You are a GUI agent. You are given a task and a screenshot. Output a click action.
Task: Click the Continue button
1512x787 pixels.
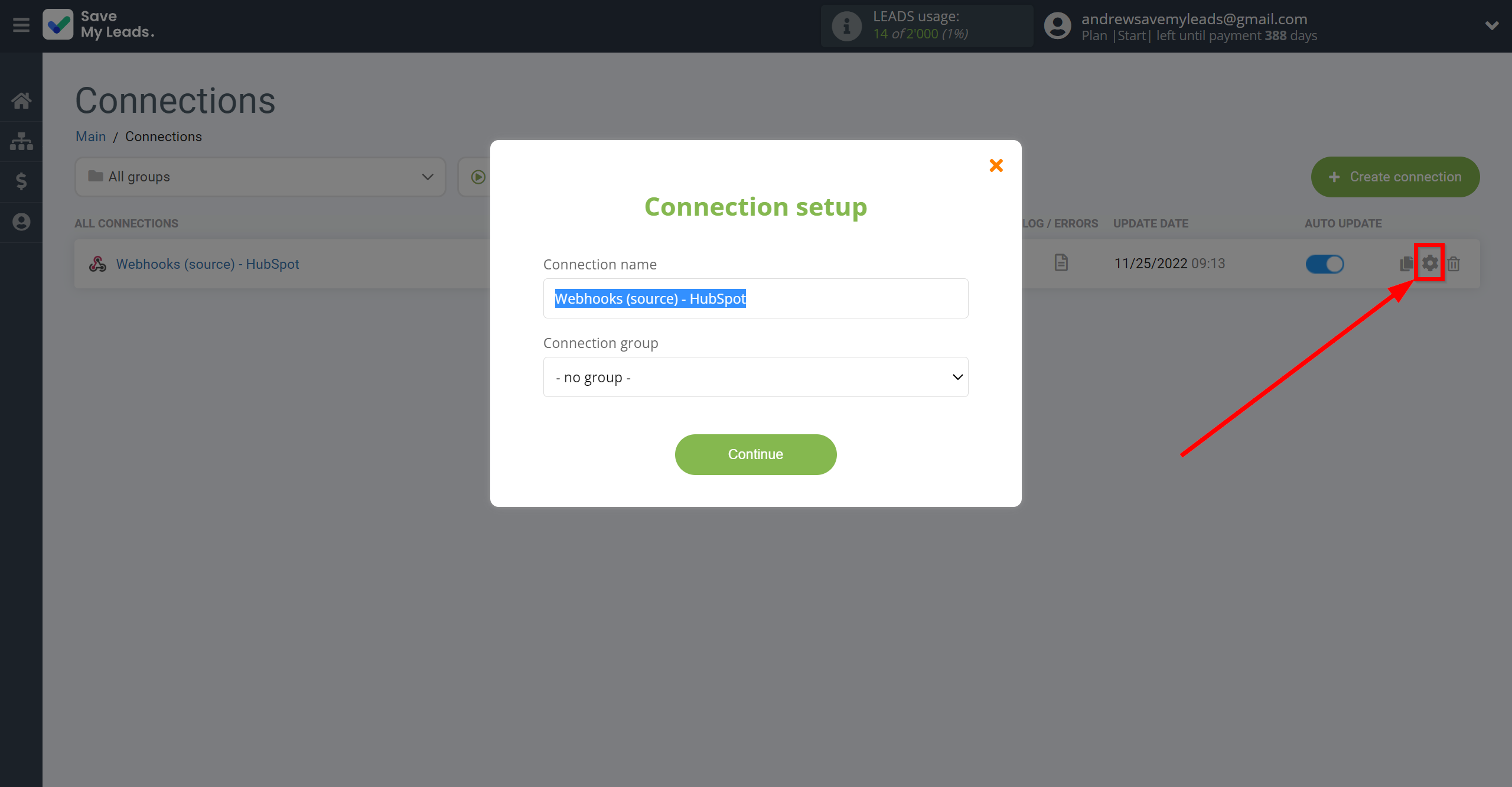pyautogui.click(x=755, y=454)
